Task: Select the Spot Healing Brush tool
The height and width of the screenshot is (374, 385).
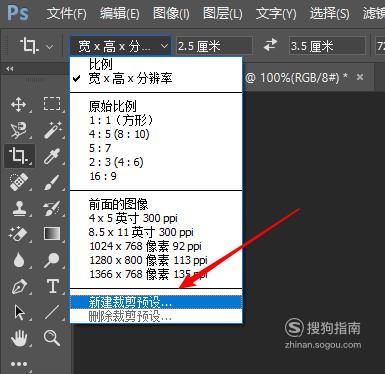Action: click(x=19, y=182)
